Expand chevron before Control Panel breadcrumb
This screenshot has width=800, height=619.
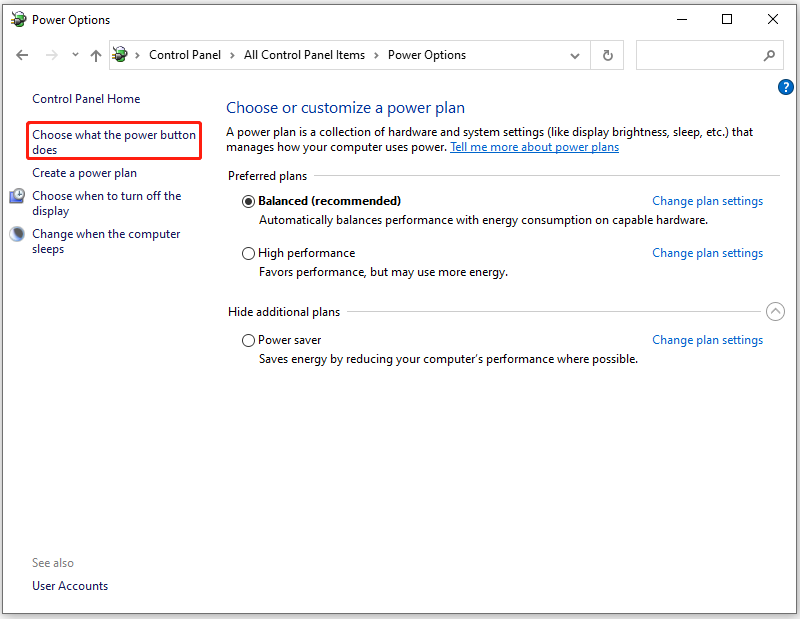(137, 55)
